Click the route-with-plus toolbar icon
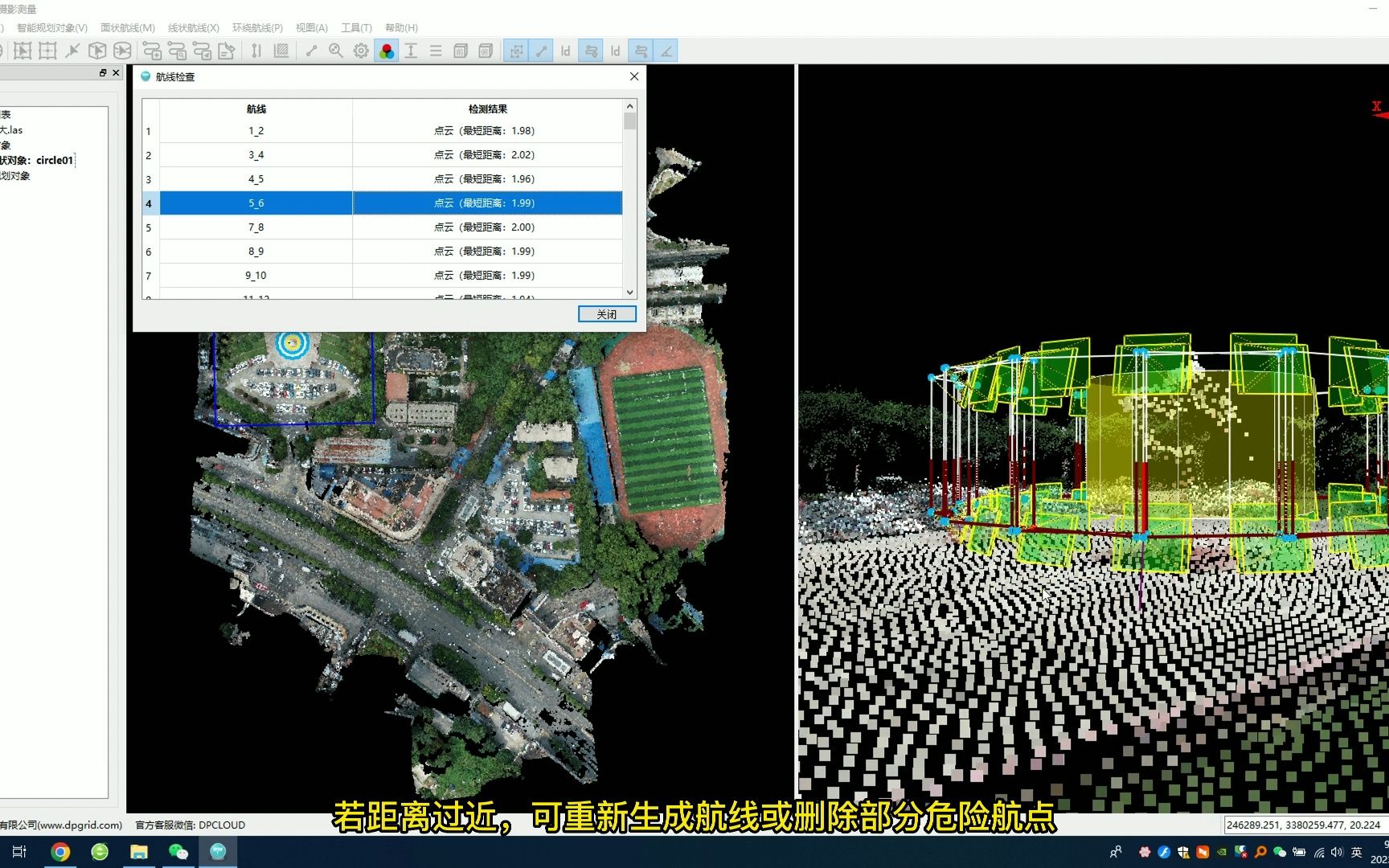This screenshot has height=868, width=1389. click(152, 51)
